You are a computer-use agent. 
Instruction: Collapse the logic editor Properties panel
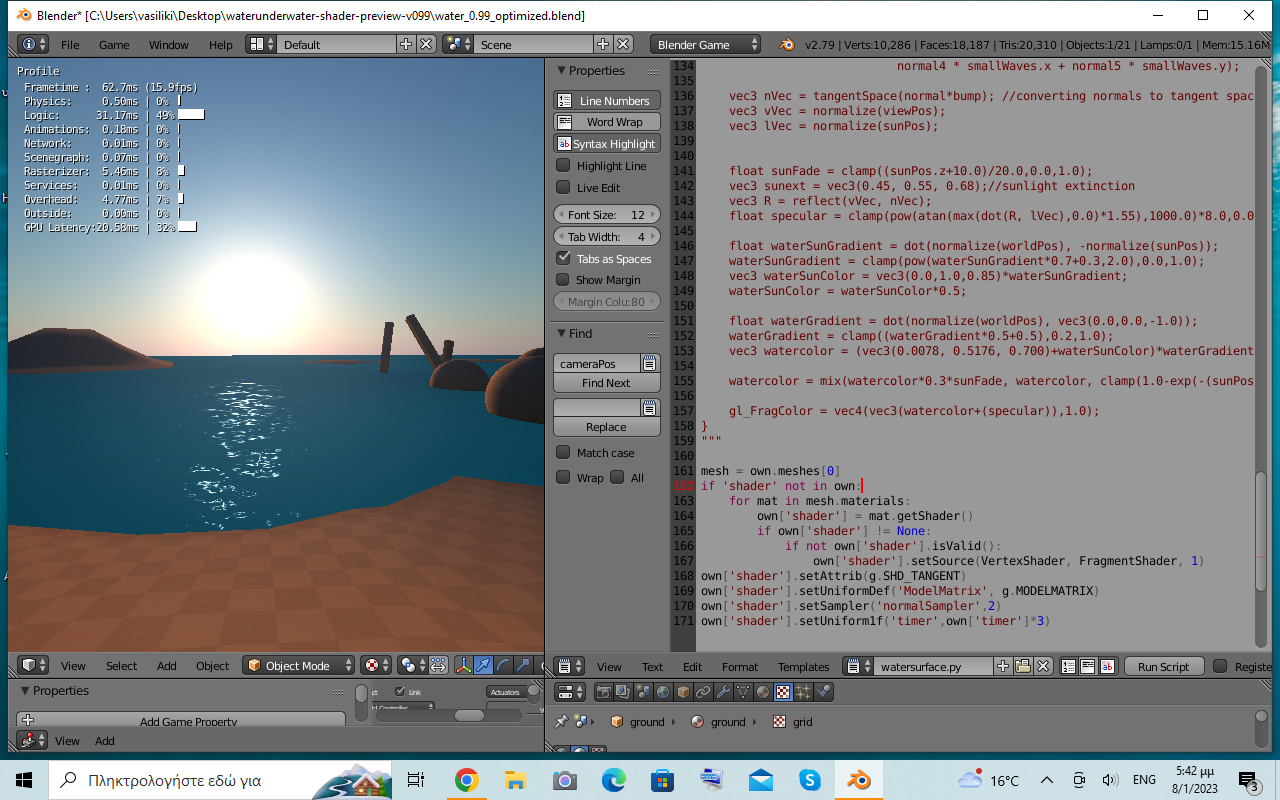(x=24, y=691)
